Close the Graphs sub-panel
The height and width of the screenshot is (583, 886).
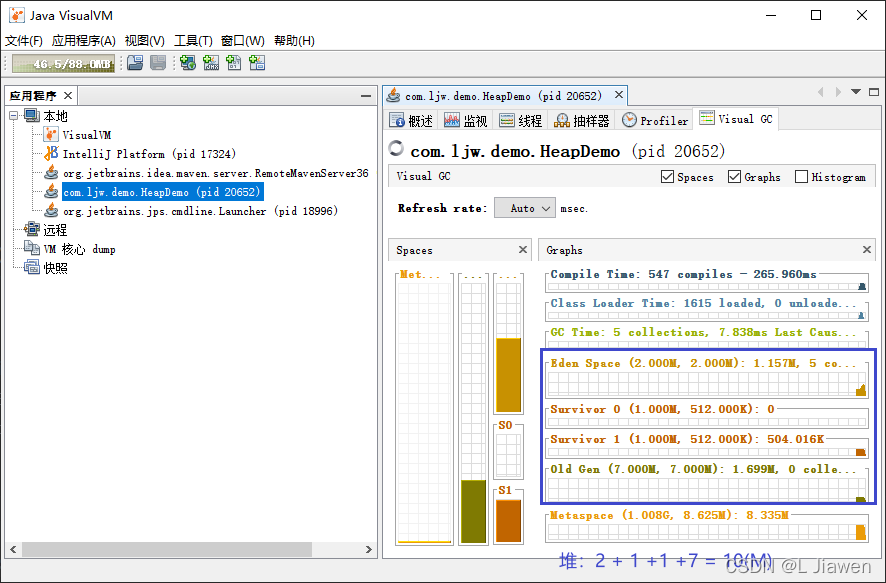click(x=867, y=249)
